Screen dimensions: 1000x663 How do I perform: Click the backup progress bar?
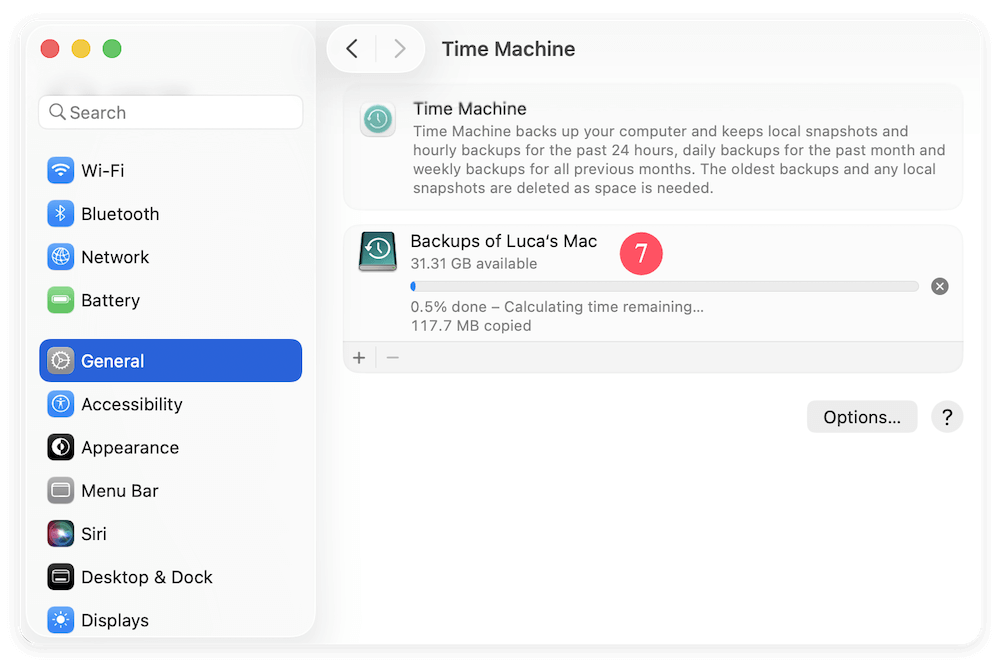click(664, 287)
